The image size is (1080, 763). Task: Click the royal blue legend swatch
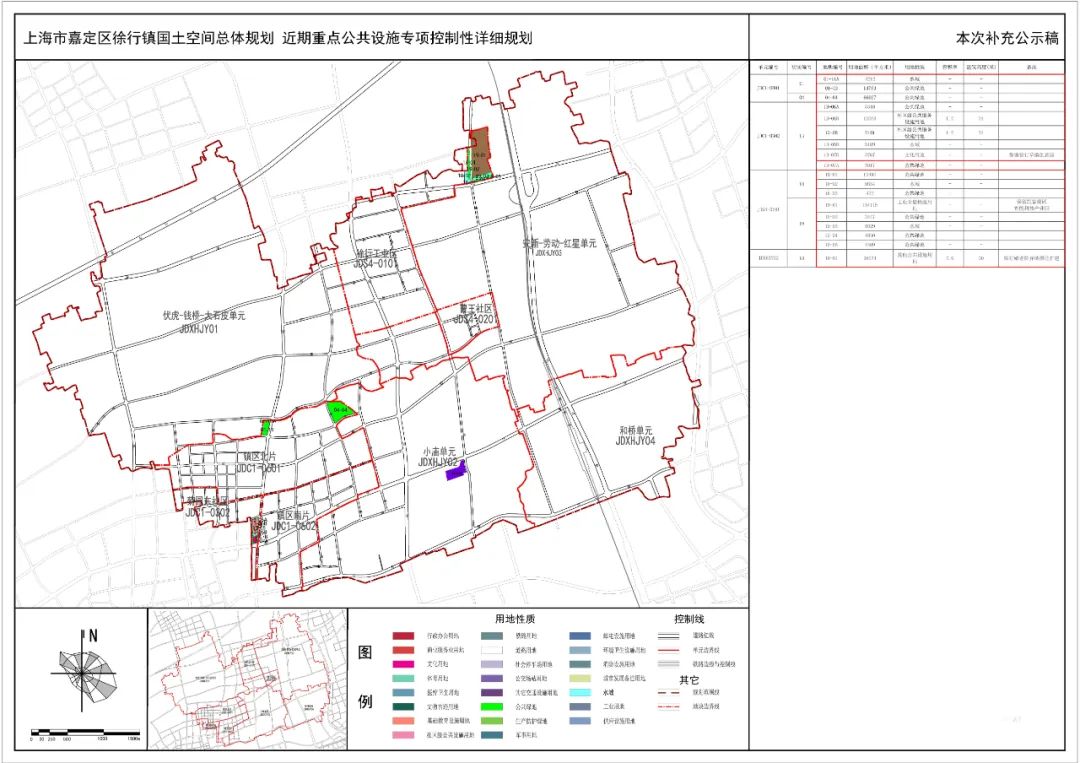pyautogui.click(x=580, y=636)
